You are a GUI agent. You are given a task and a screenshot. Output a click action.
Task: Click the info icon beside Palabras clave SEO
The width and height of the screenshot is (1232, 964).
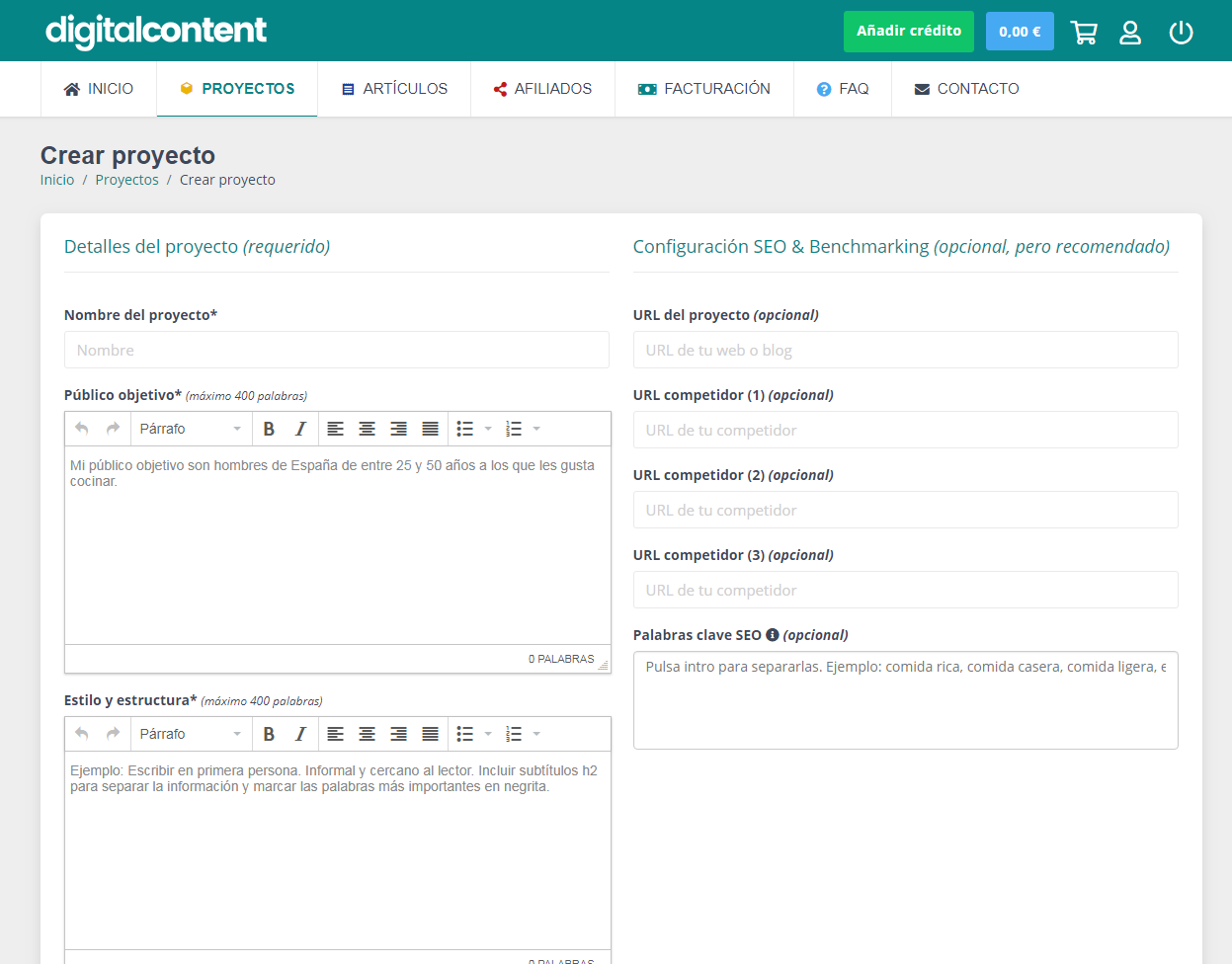click(x=773, y=635)
